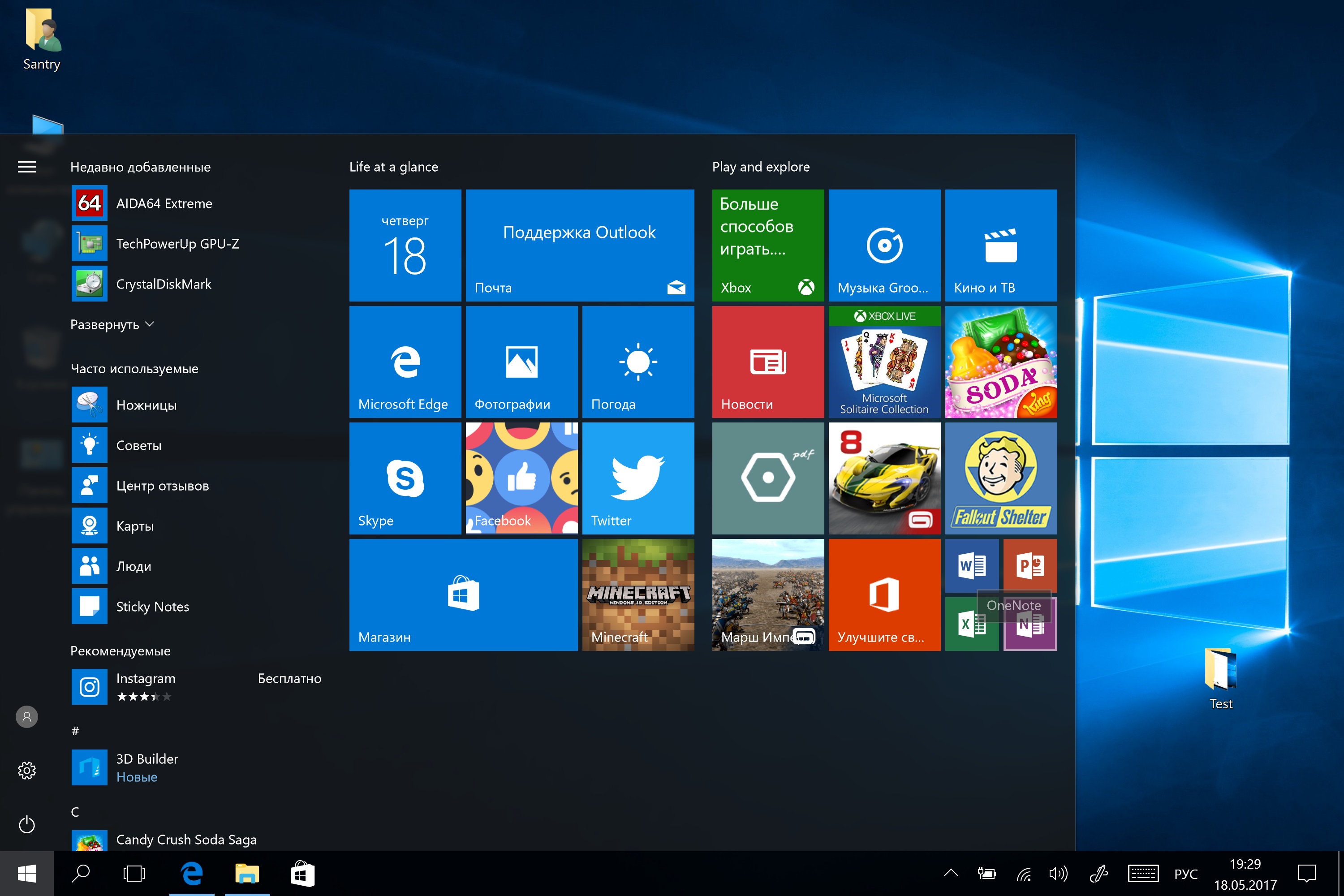The height and width of the screenshot is (896, 1344).
Task: Open Settings gear in Start sidebar
Action: [27, 770]
